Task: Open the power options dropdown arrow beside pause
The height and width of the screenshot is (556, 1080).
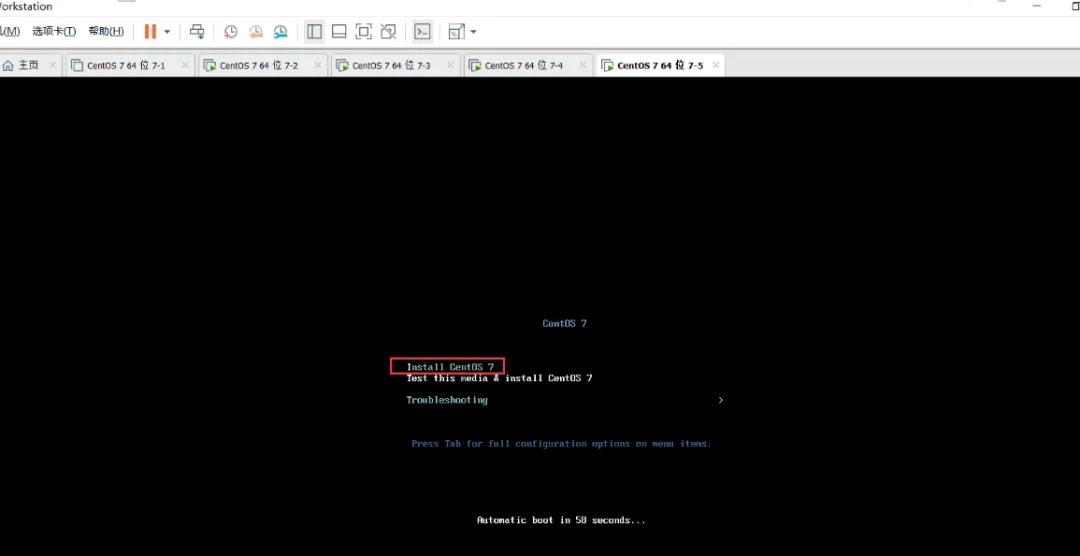Action: [167, 32]
